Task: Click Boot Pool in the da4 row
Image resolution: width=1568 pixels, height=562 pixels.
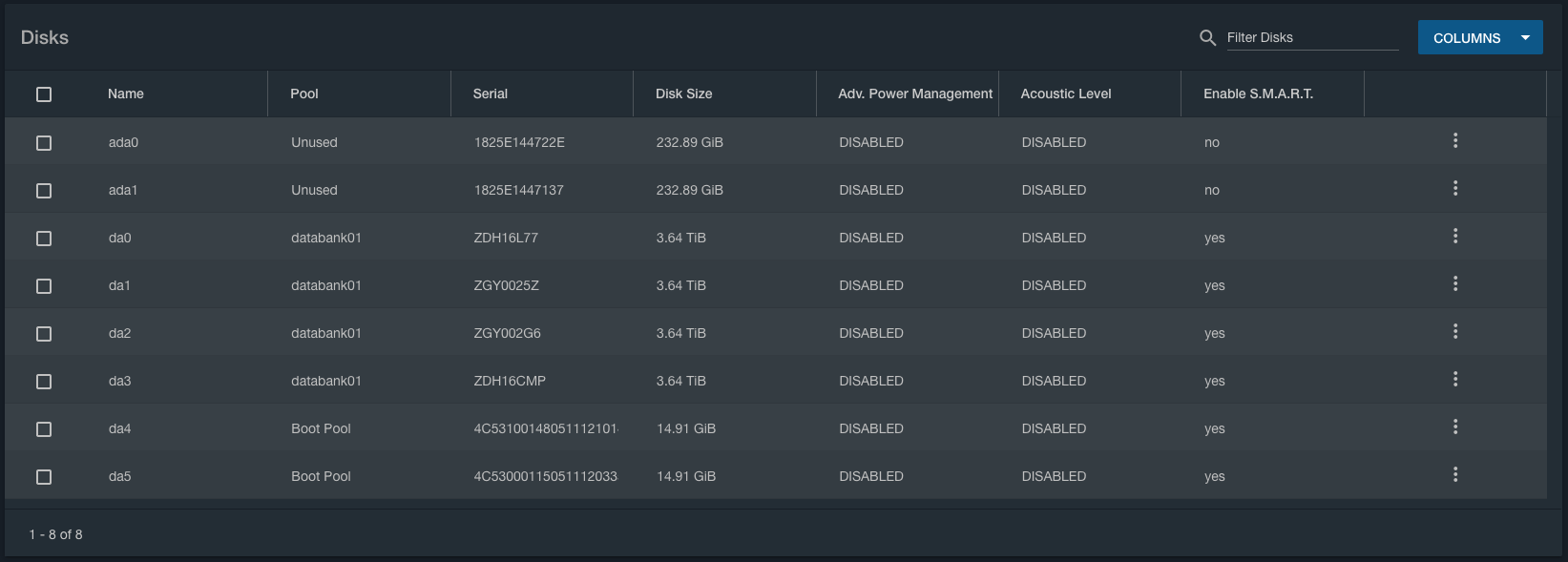Action: tap(321, 428)
